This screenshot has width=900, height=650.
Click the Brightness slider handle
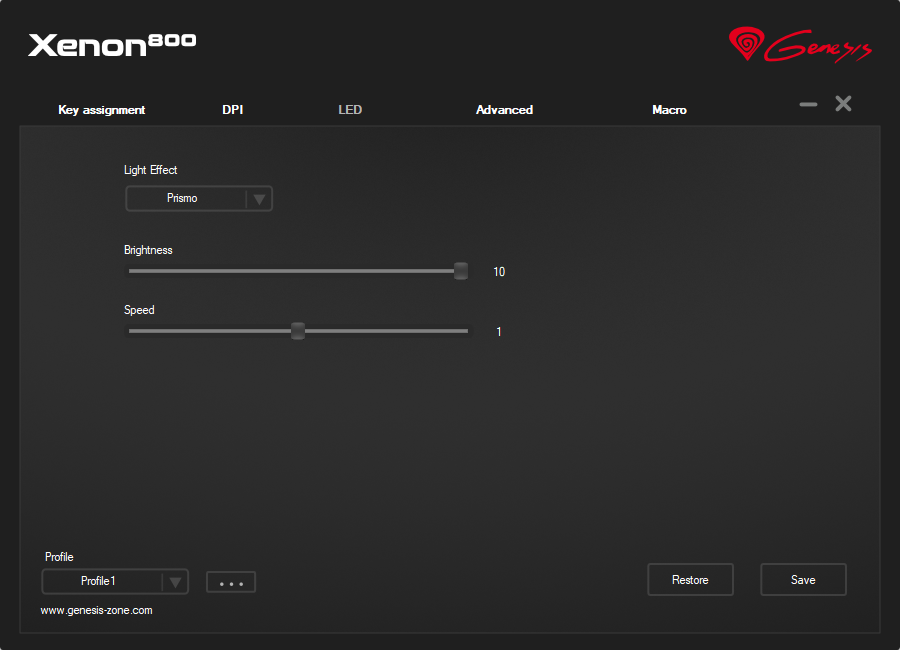click(461, 271)
